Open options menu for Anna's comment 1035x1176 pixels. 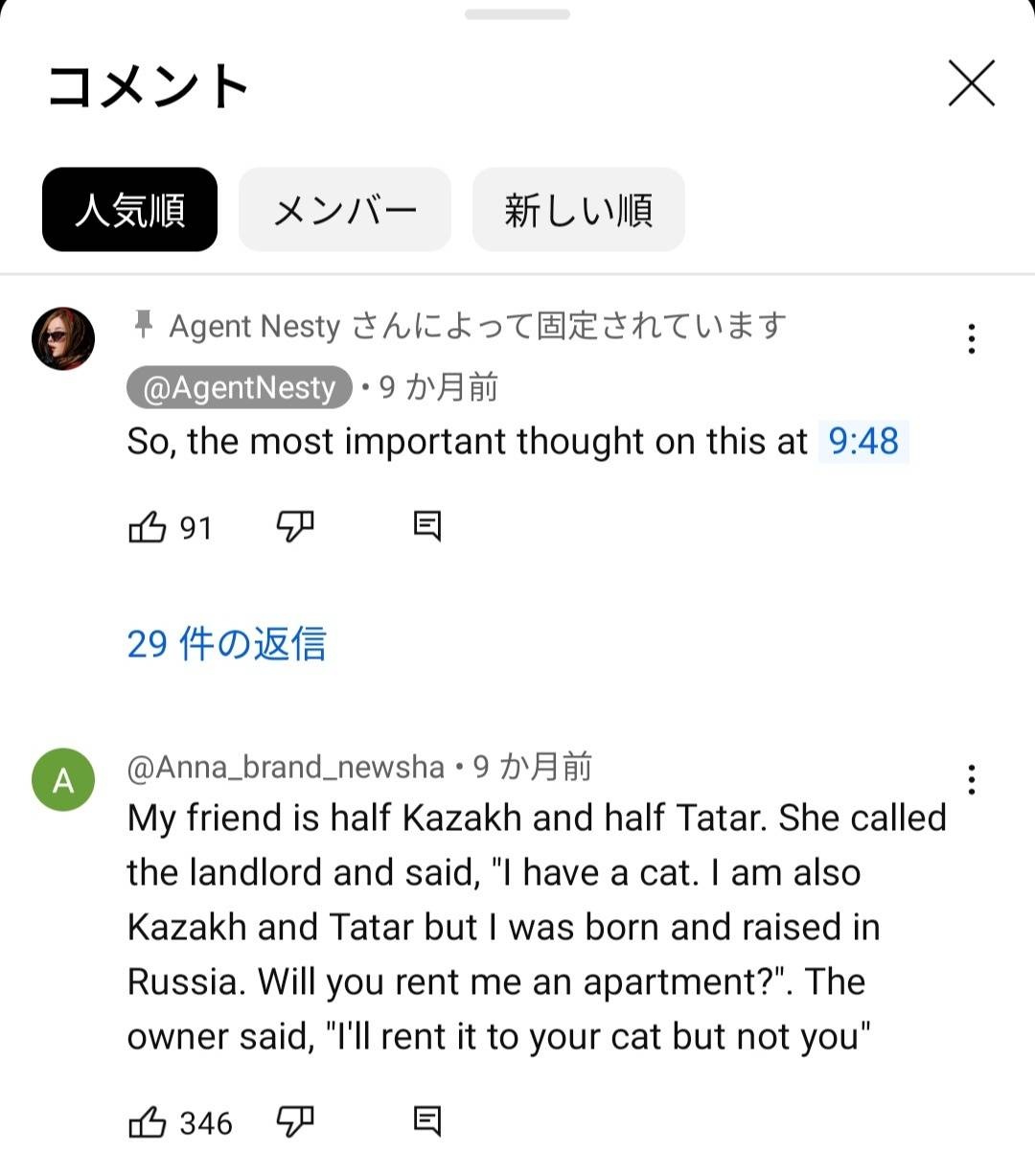tap(972, 779)
